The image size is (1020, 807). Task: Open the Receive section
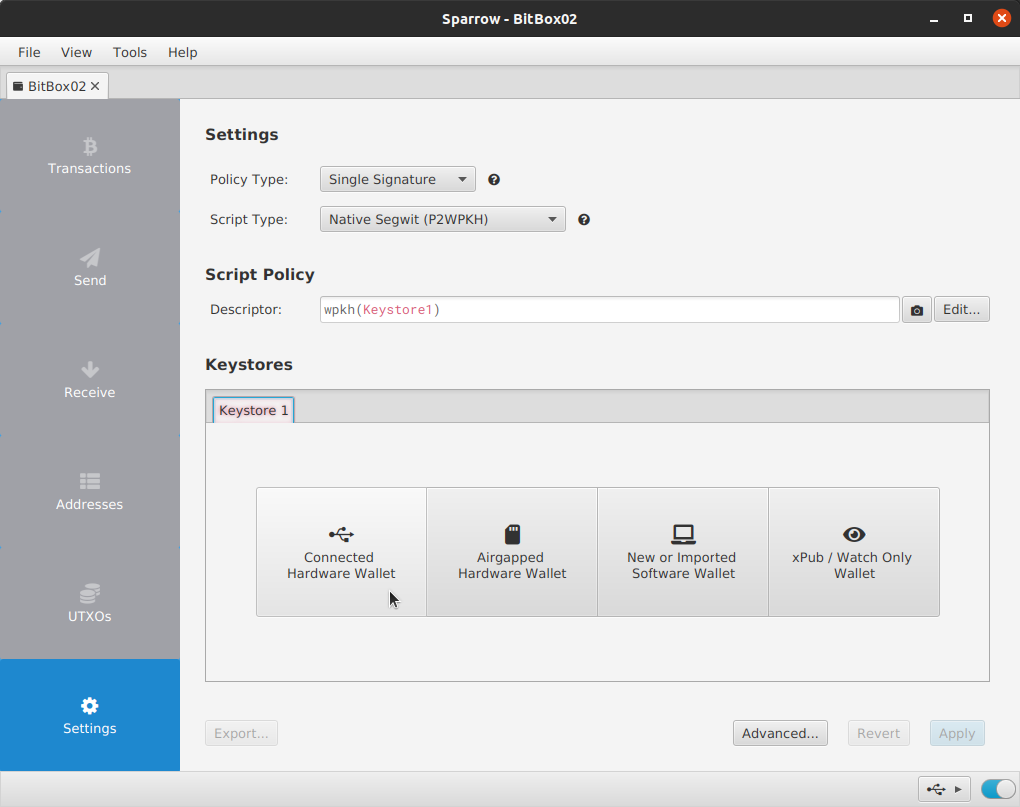point(90,379)
